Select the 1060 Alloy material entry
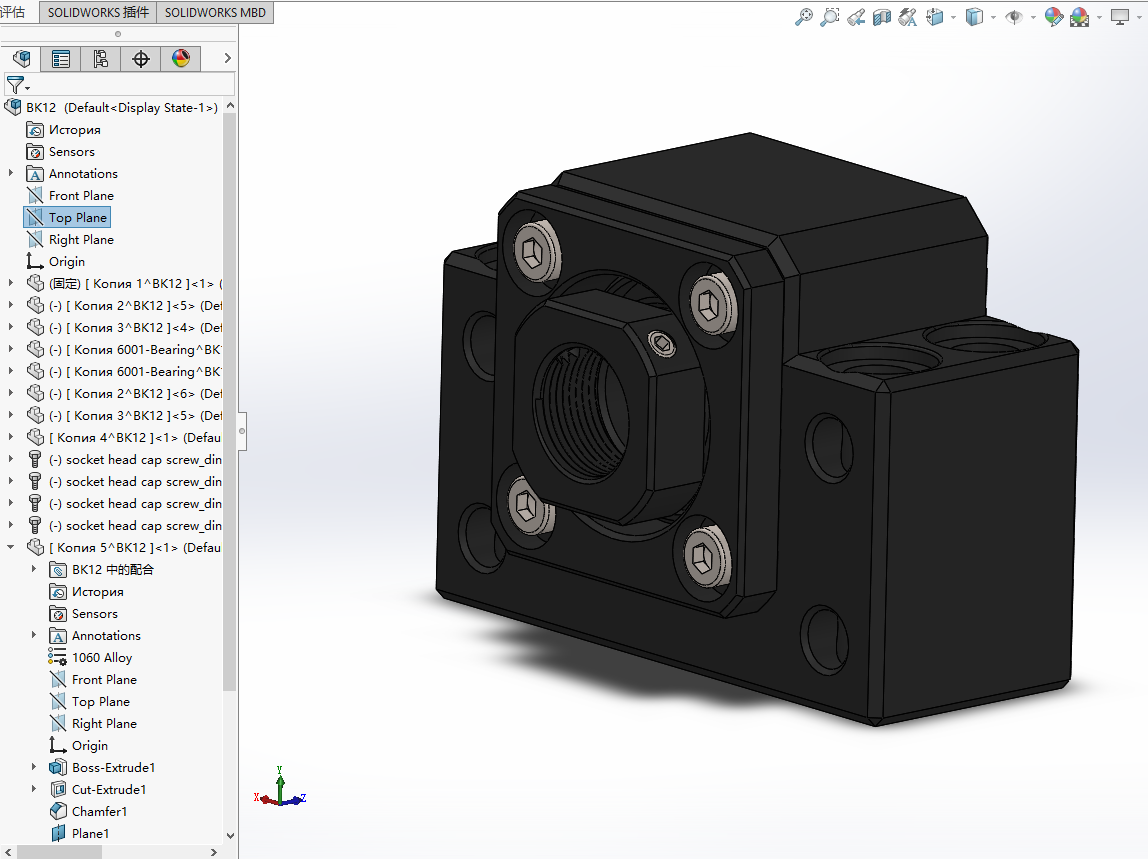Image resolution: width=1148 pixels, height=859 pixels. click(102, 658)
